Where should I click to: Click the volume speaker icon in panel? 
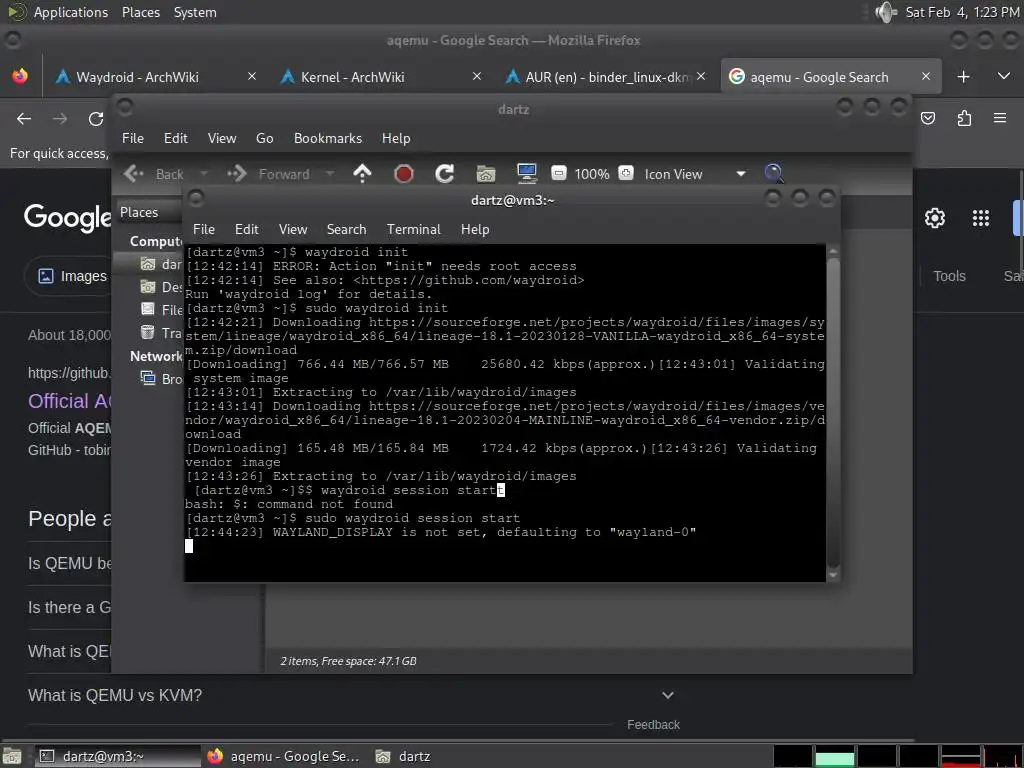[886, 12]
